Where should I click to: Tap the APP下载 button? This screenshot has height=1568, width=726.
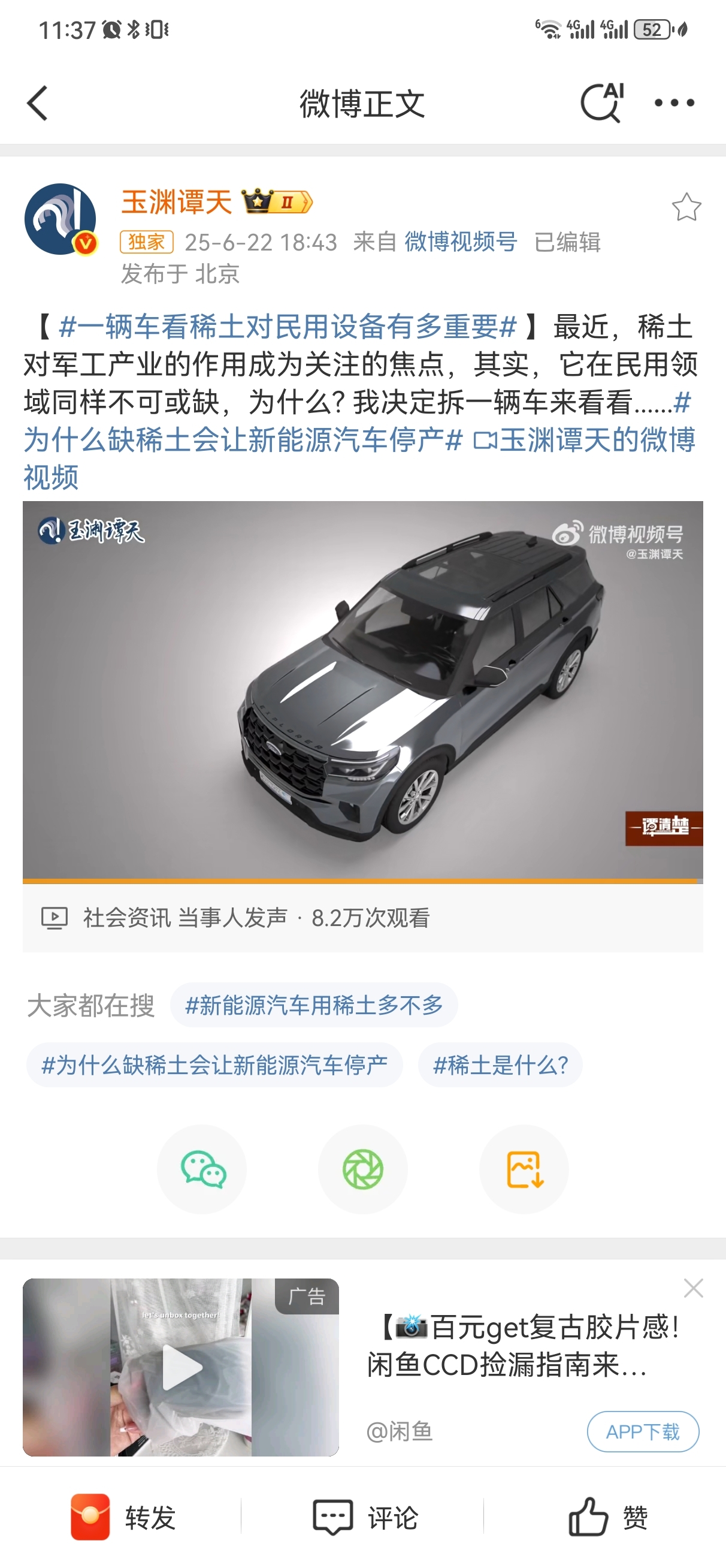(x=643, y=1432)
